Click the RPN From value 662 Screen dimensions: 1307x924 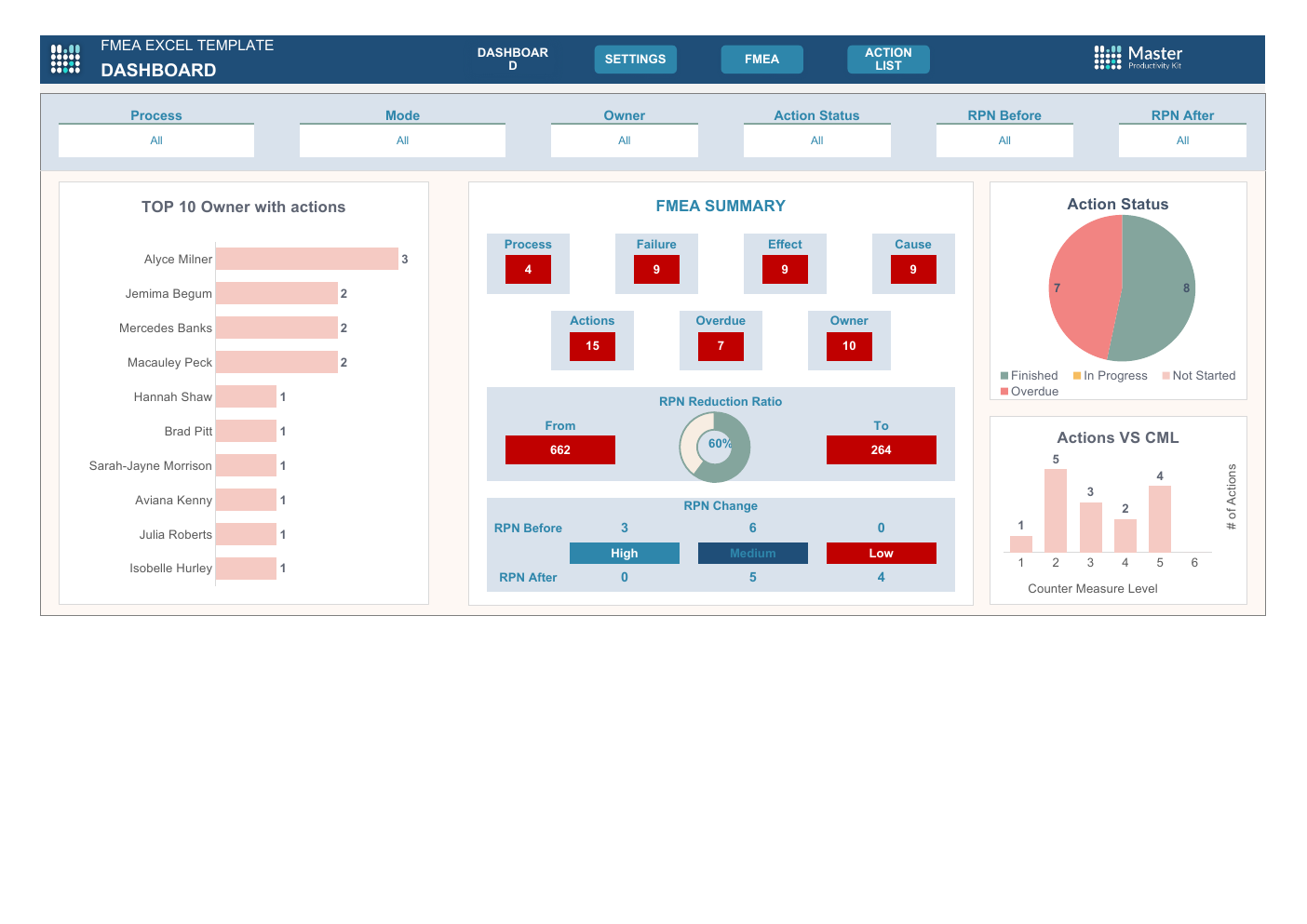560,449
